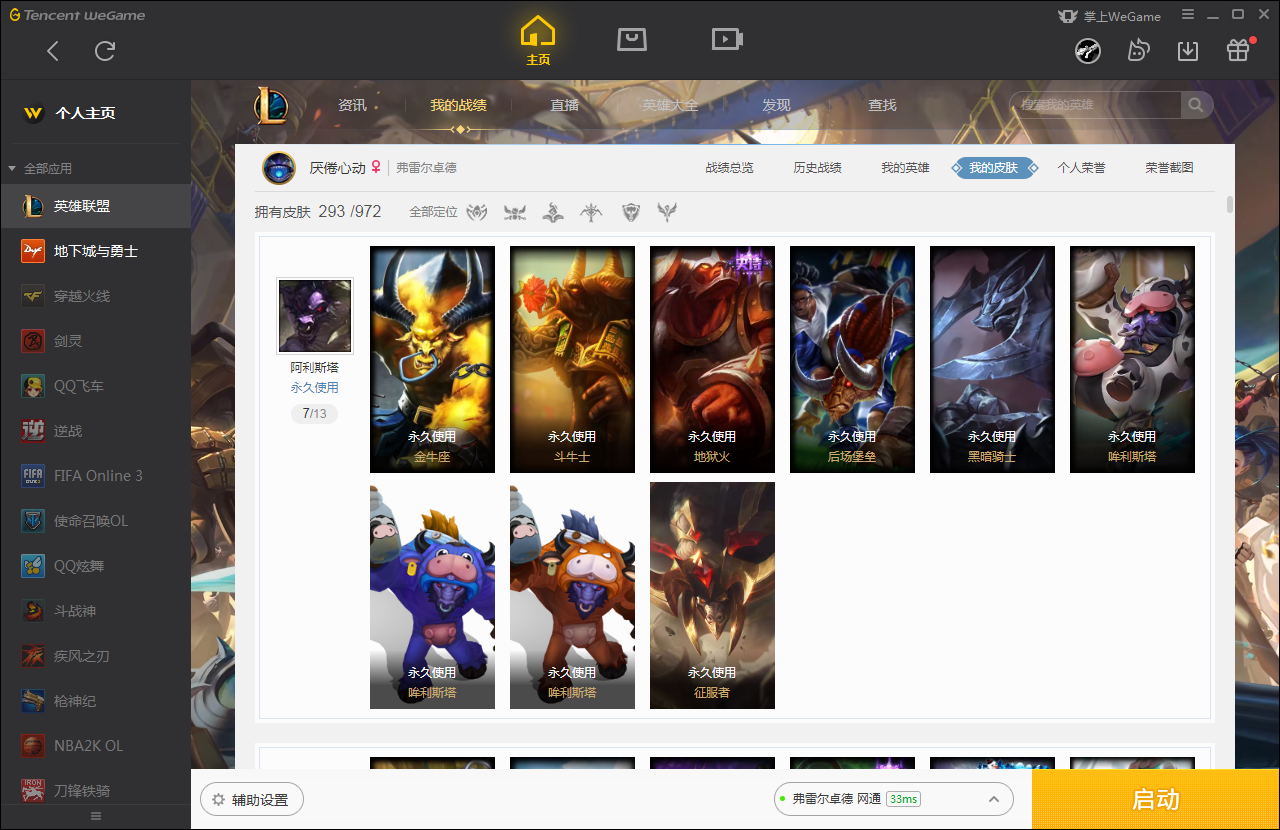Select 穿越火线 in the sidebar
Viewport: 1280px width, 830px height.
click(95, 296)
